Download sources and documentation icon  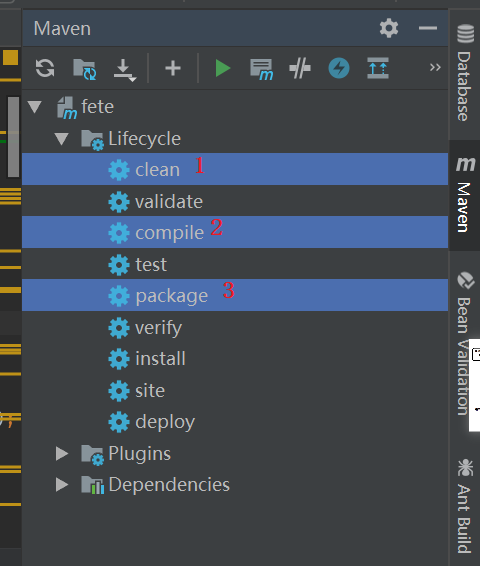[x=125, y=70]
